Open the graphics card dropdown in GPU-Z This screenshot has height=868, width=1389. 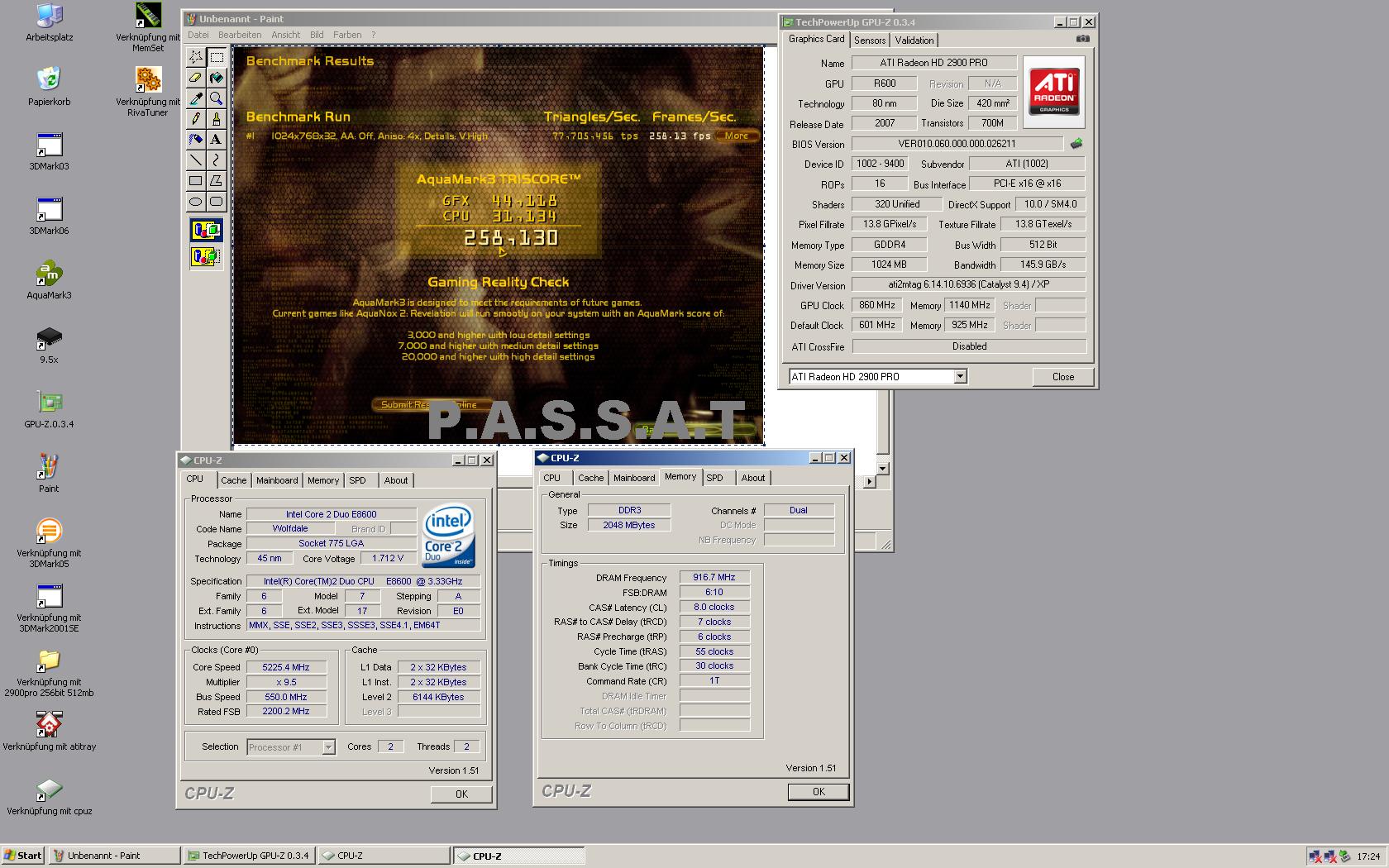tap(960, 377)
